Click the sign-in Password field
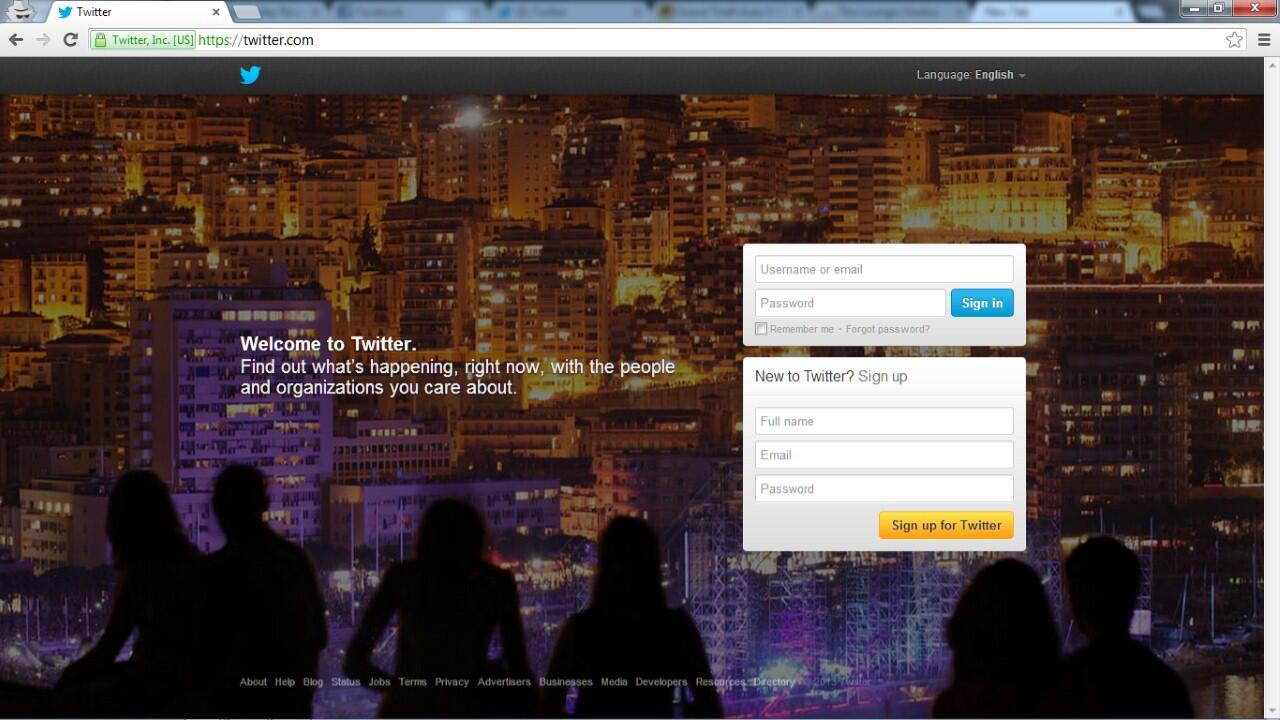 (x=850, y=303)
